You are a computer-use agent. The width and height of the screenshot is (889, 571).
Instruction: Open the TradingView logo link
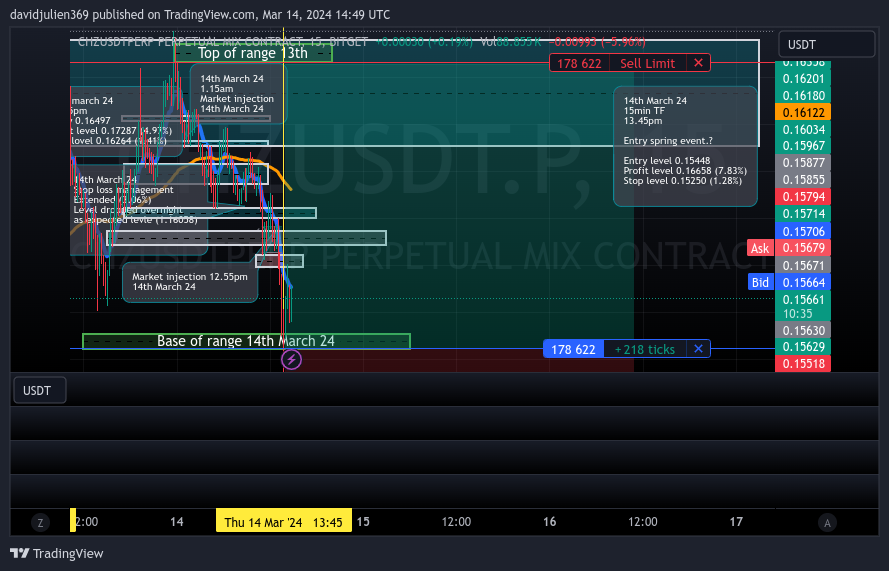tap(57, 553)
